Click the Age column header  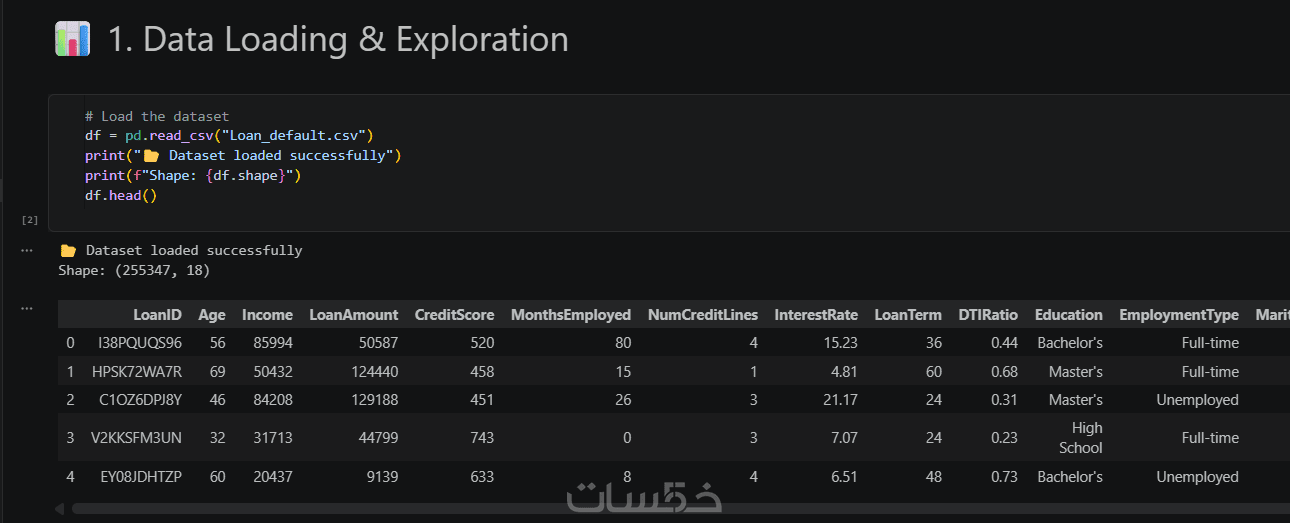tap(212, 315)
